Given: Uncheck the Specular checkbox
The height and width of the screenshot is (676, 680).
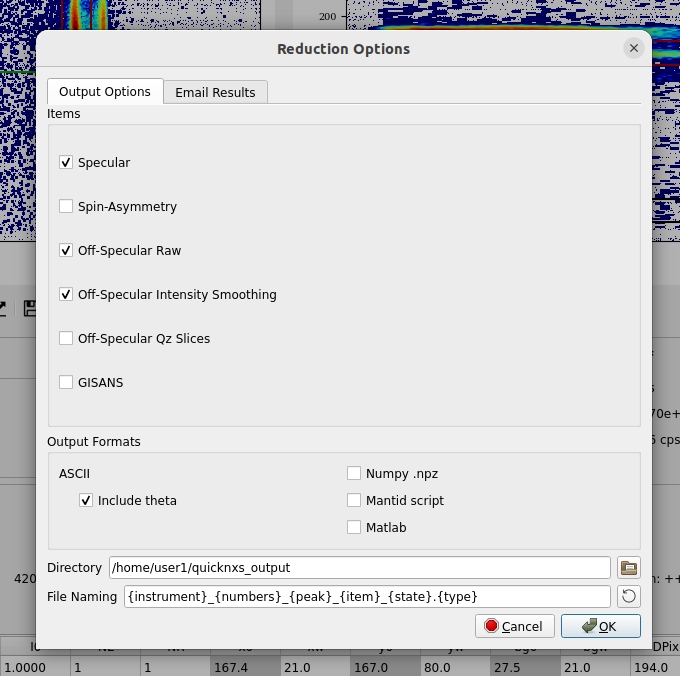Looking at the screenshot, I should (66, 163).
